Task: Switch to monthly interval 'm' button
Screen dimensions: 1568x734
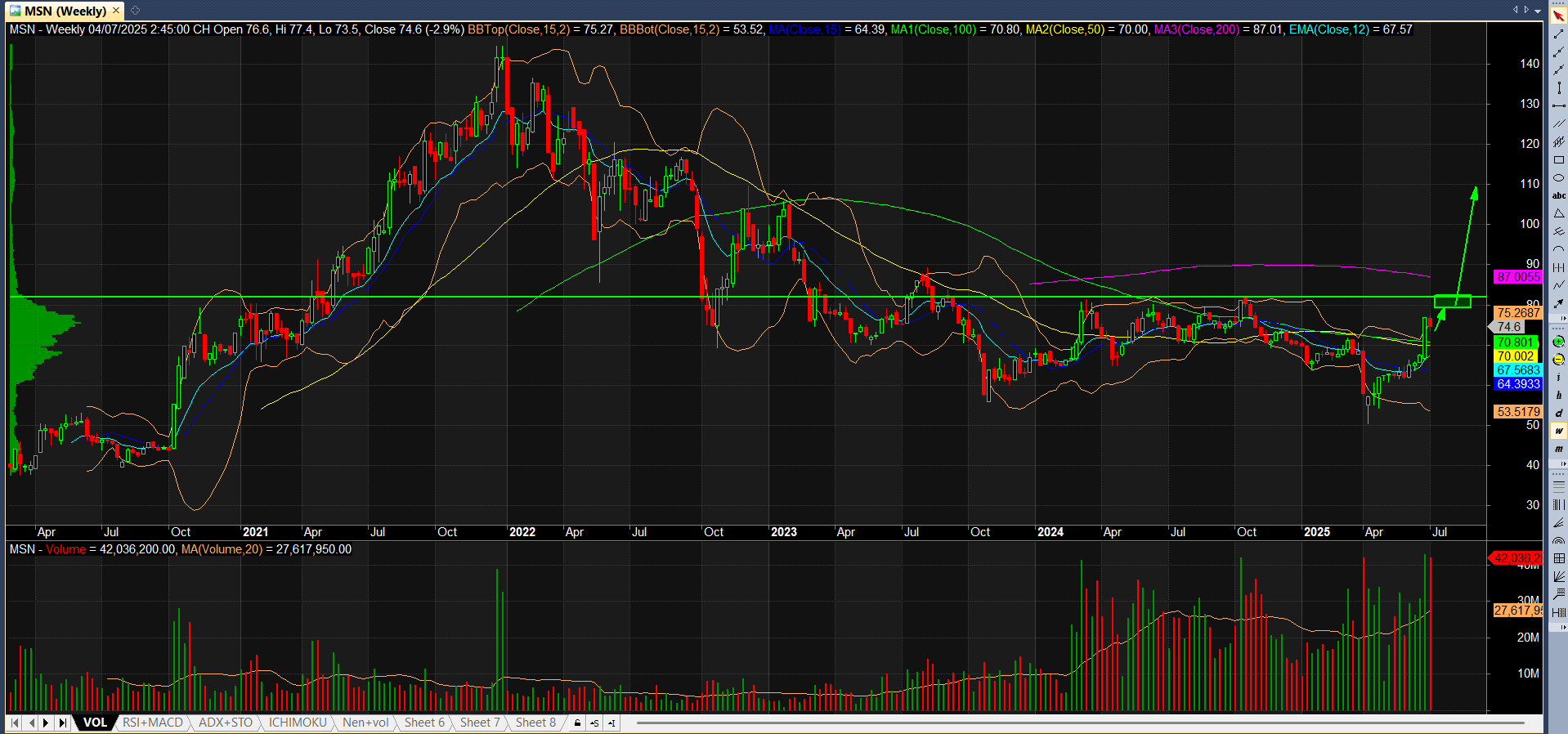Action: tap(1558, 449)
